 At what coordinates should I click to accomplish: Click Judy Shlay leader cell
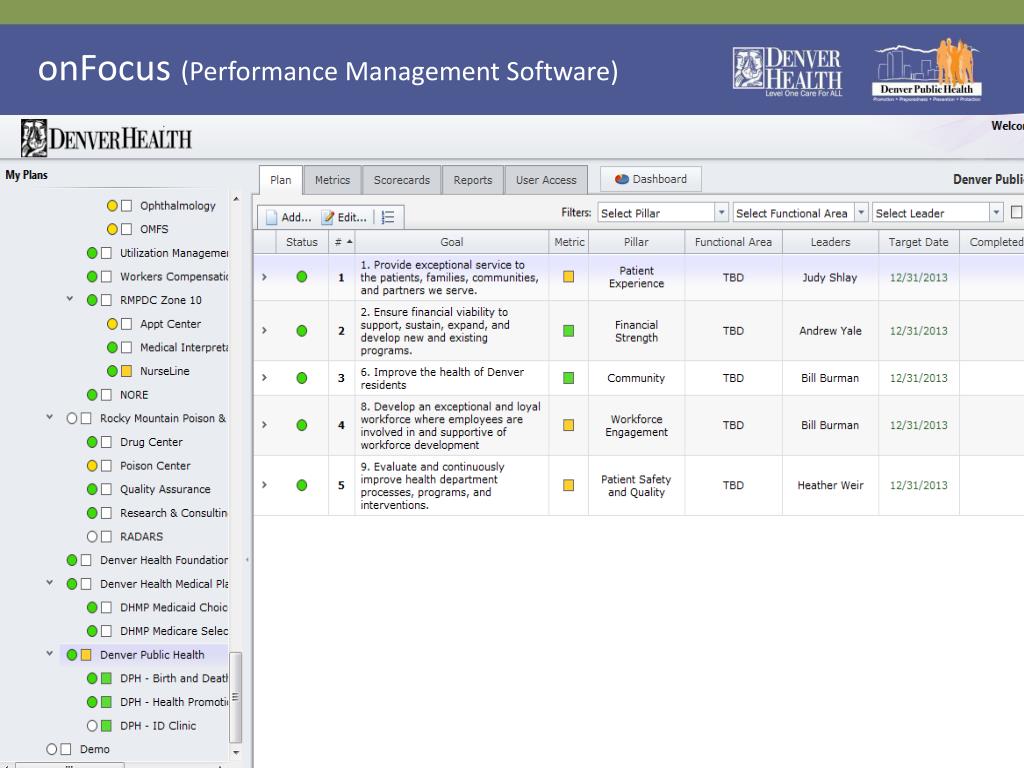point(830,278)
